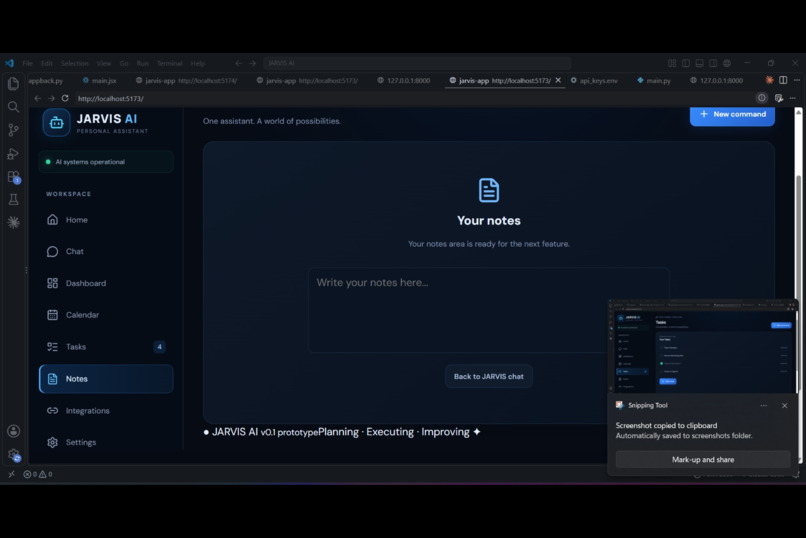Open the View menu
The width and height of the screenshot is (806, 538).
pos(104,63)
